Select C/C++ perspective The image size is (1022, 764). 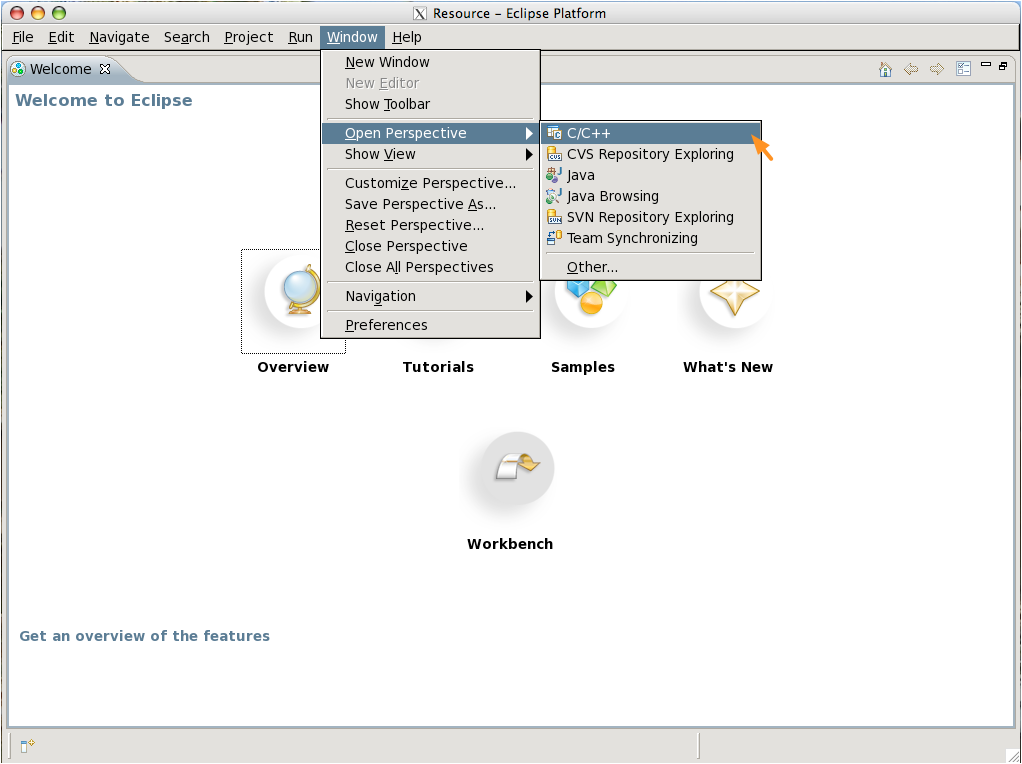coord(651,134)
